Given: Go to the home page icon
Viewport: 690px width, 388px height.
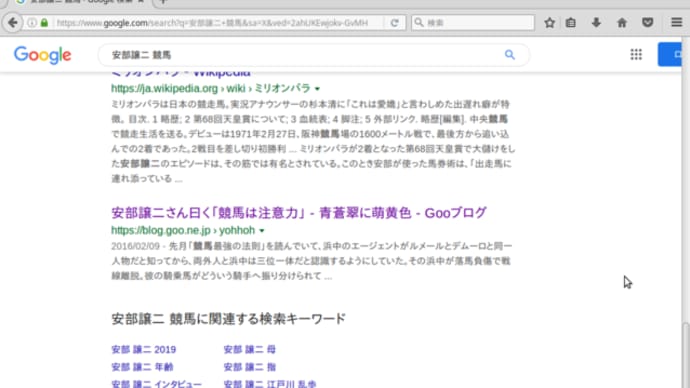Looking at the screenshot, I should point(622,22).
